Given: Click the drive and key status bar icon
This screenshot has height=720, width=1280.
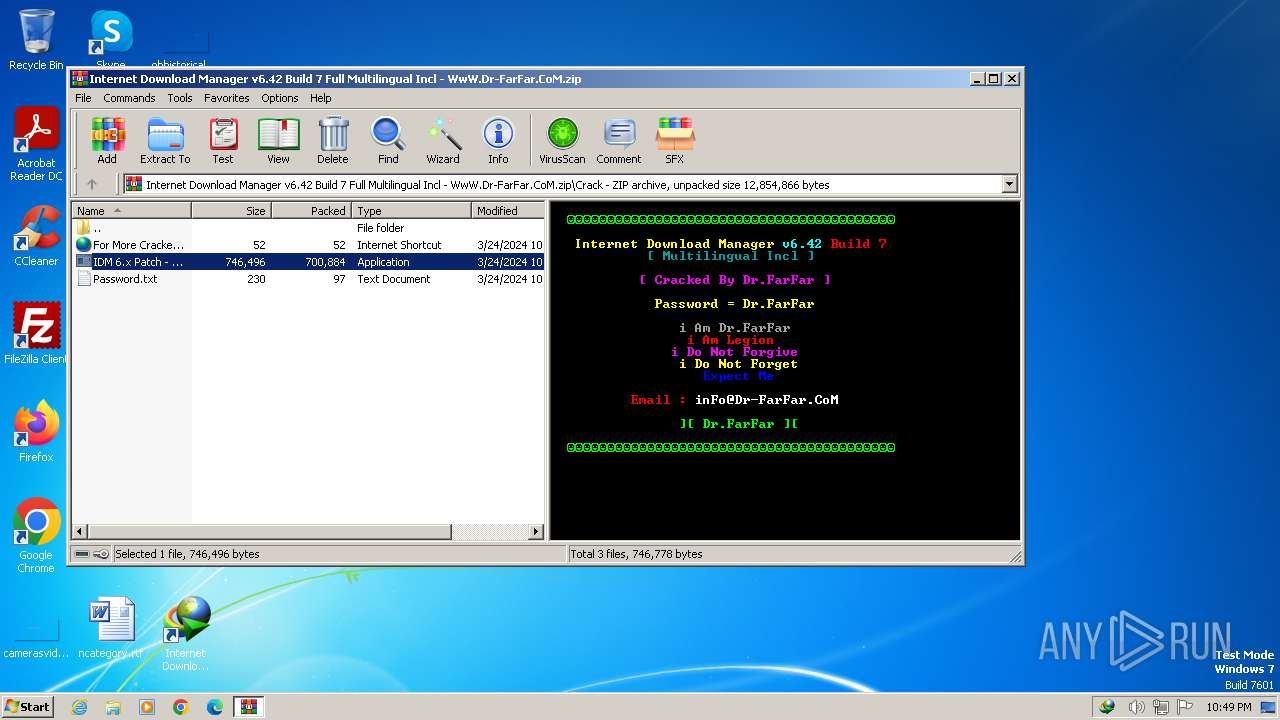Looking at the screenshot, I should (92, 554).
